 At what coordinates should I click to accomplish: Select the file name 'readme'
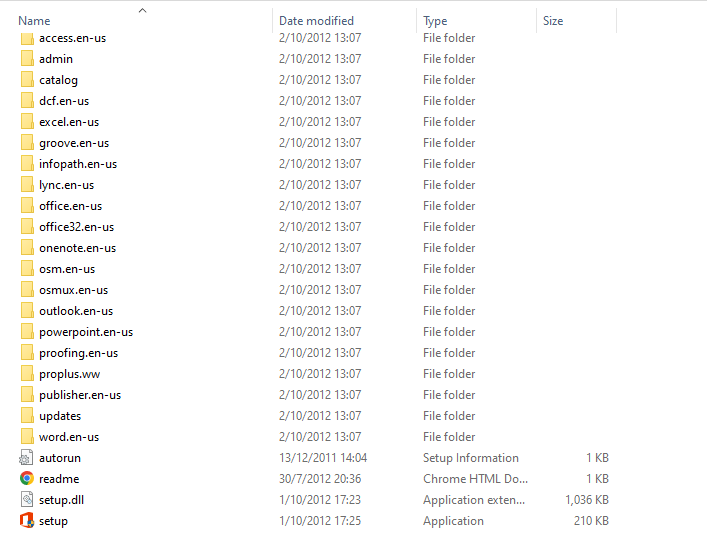[x=59, y=479]
